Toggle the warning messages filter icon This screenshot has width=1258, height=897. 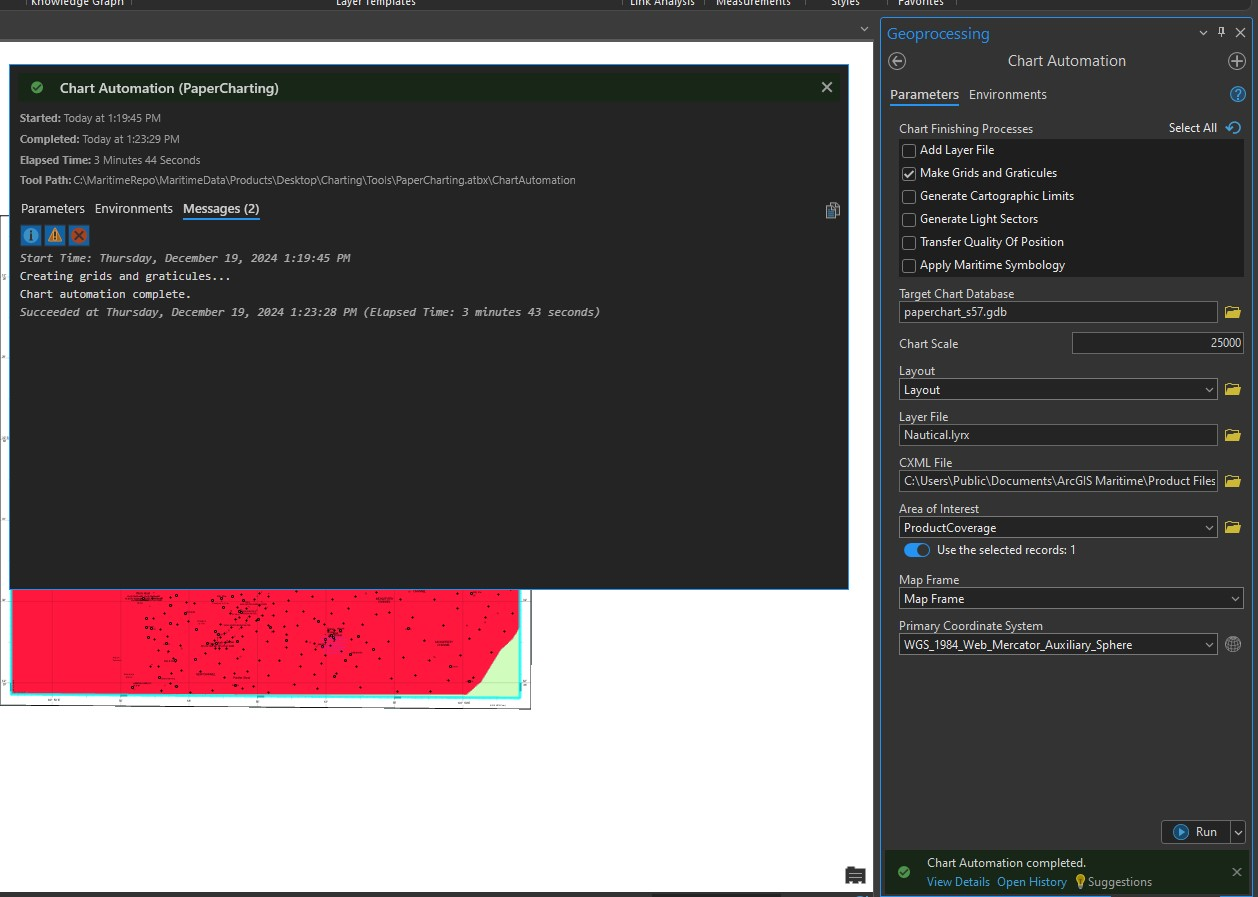click(x=54, y=235)
